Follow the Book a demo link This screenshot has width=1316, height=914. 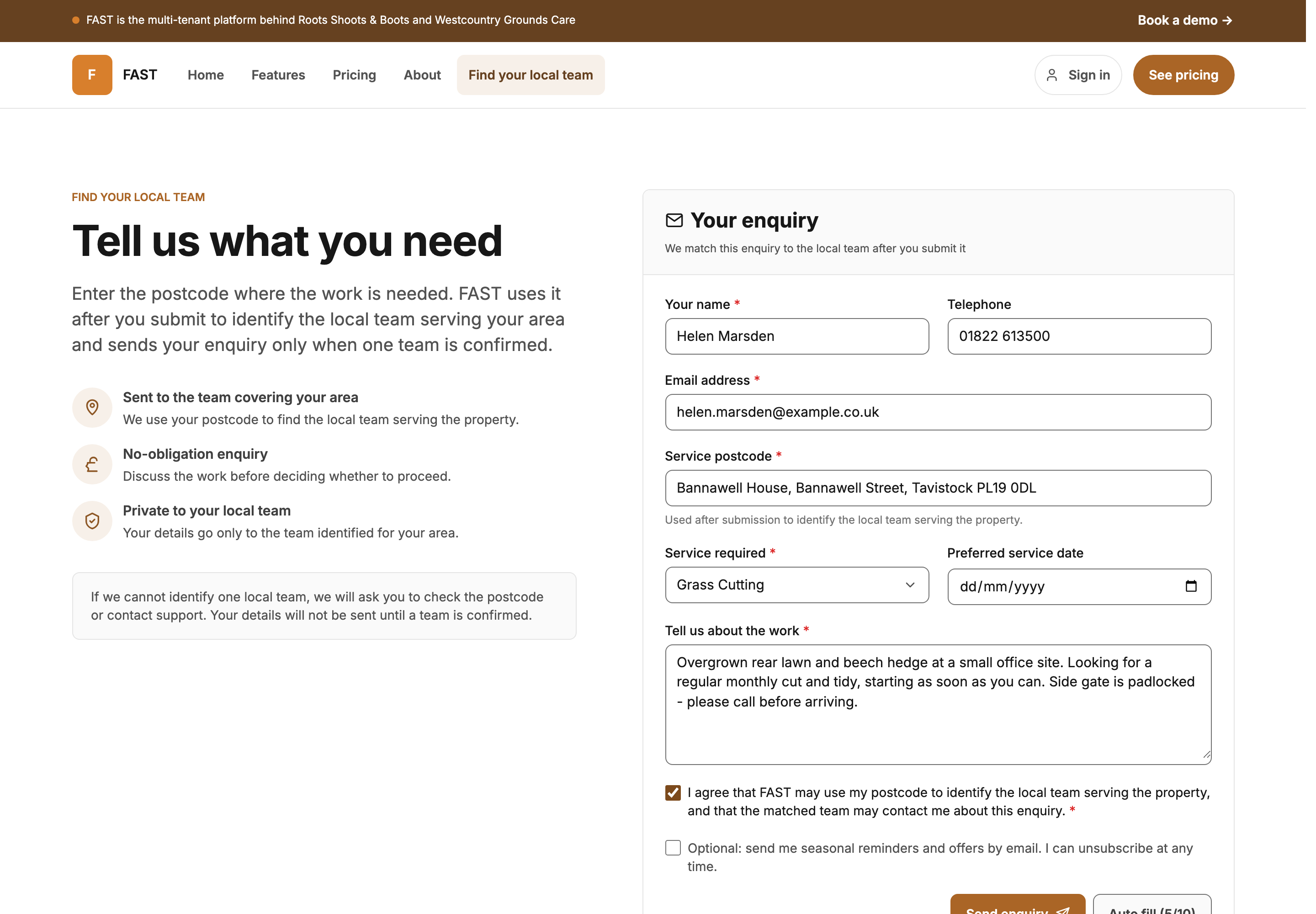pyautogui.click(x=1185, y=20)
